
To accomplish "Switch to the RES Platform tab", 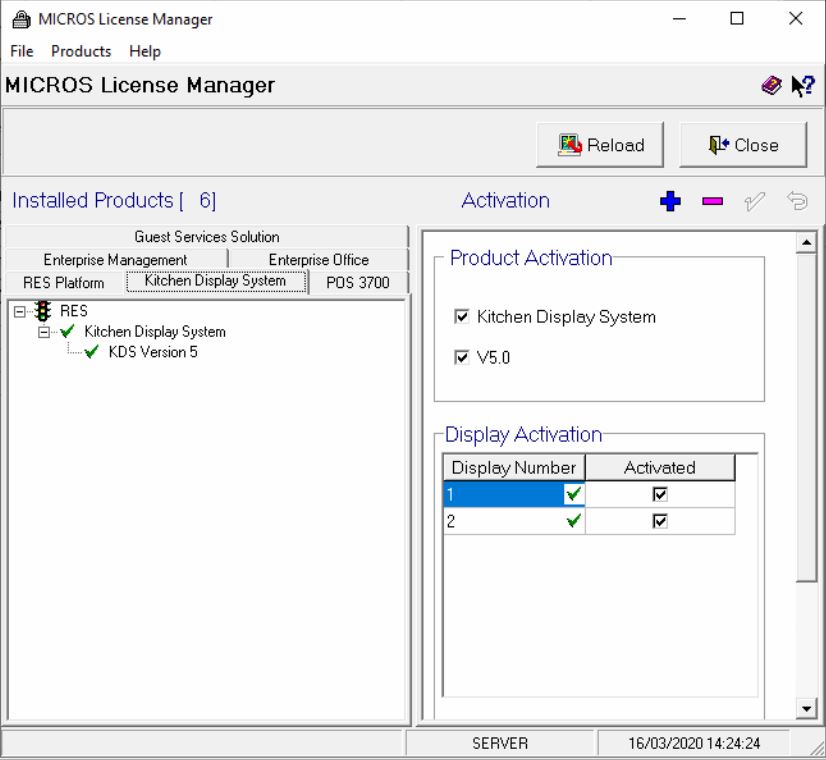I will (x=64, y=283).
